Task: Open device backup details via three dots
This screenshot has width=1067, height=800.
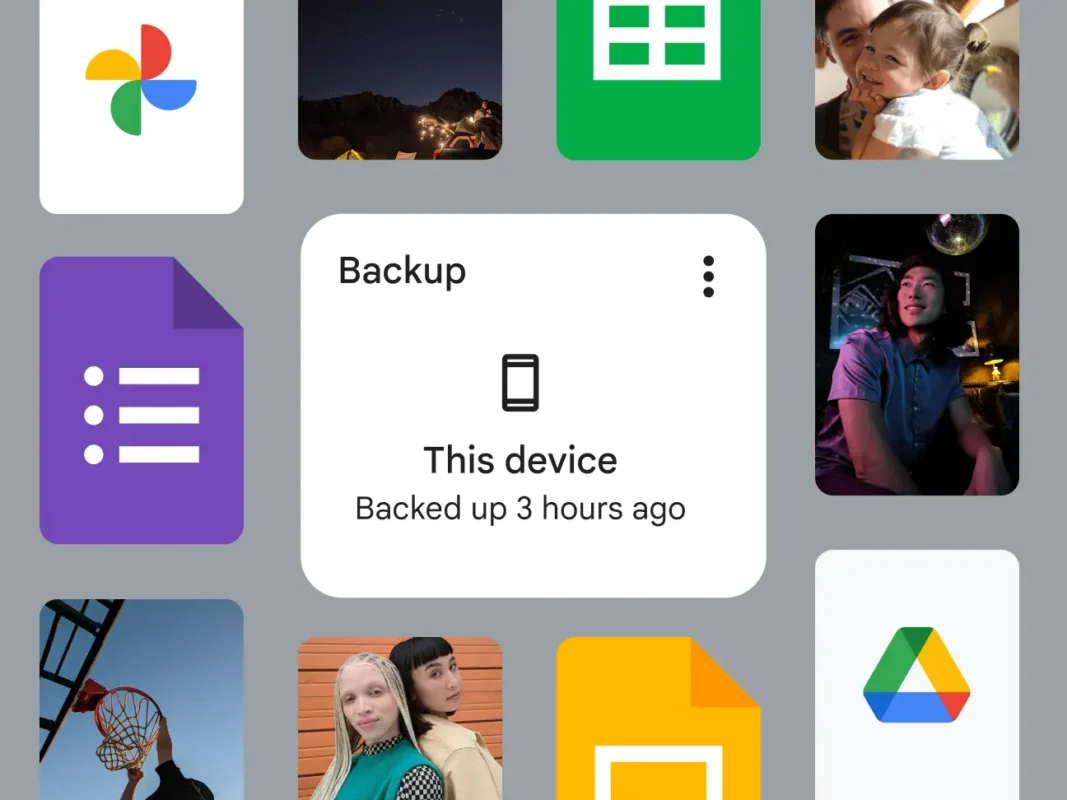Action: [x=708, y=277]
